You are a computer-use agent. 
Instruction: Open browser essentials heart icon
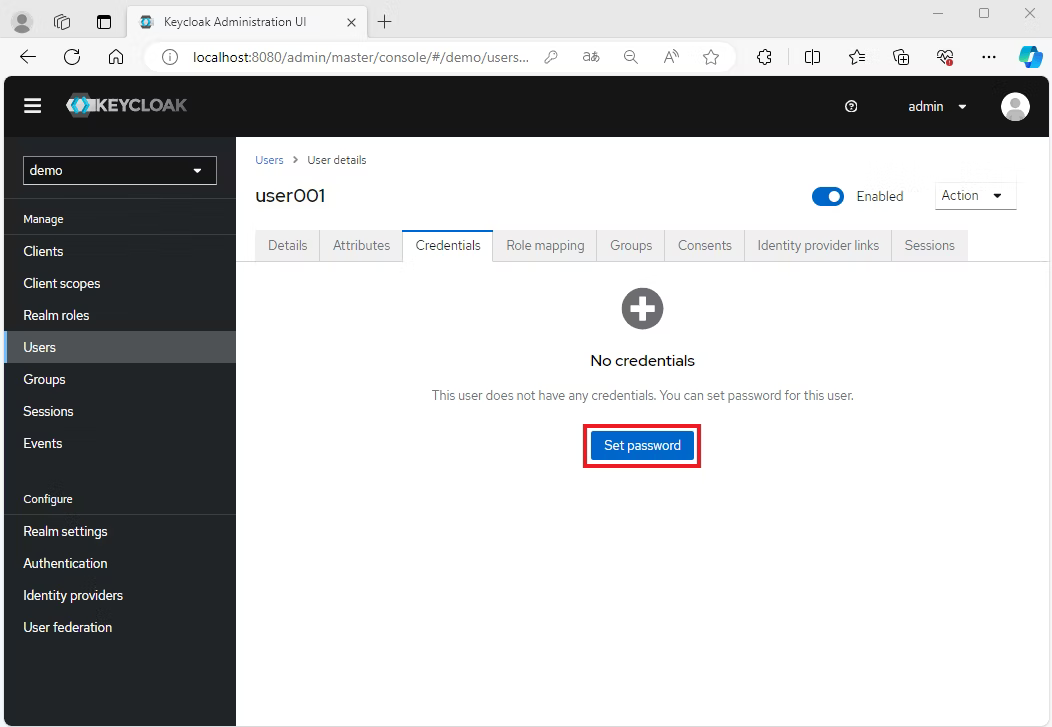[x=945, y=57]
